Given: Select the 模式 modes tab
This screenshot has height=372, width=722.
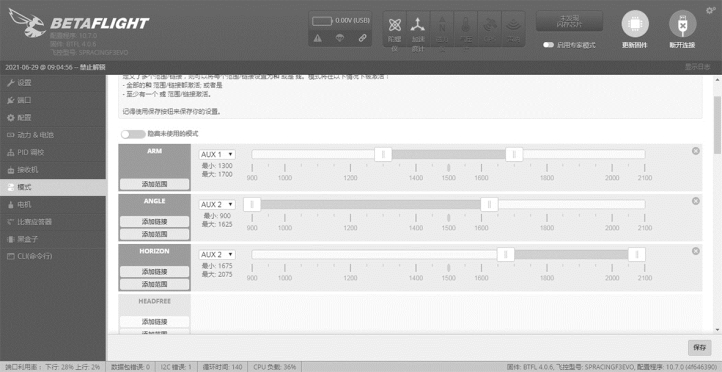Looking at the screenshot, I should (53, 187).
